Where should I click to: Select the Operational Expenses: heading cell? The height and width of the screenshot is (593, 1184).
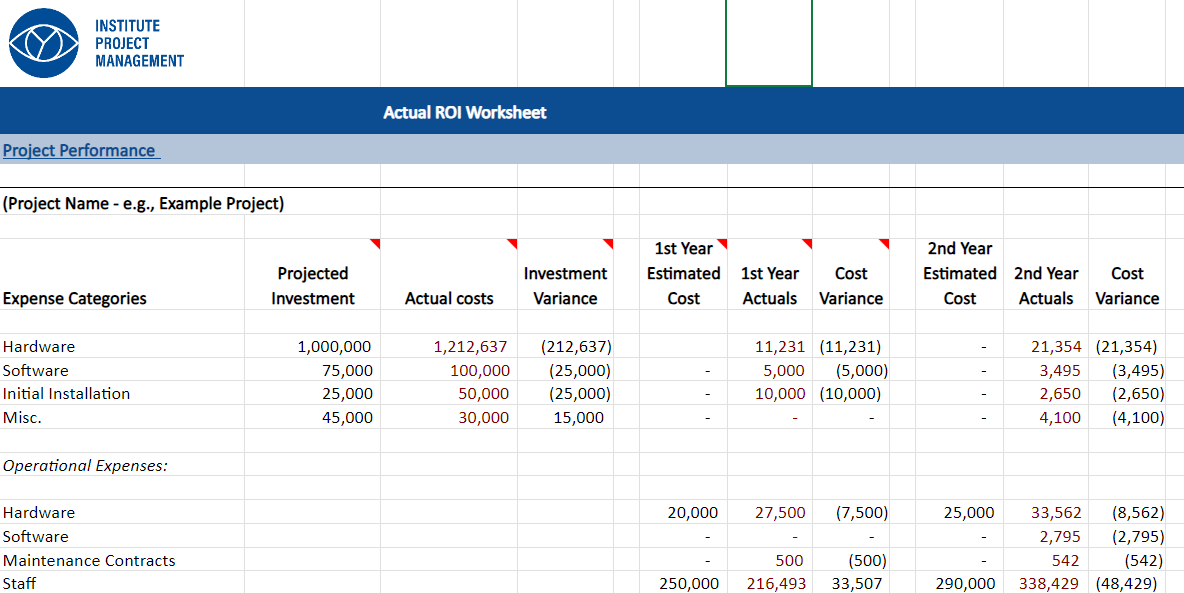coord(85,465)
